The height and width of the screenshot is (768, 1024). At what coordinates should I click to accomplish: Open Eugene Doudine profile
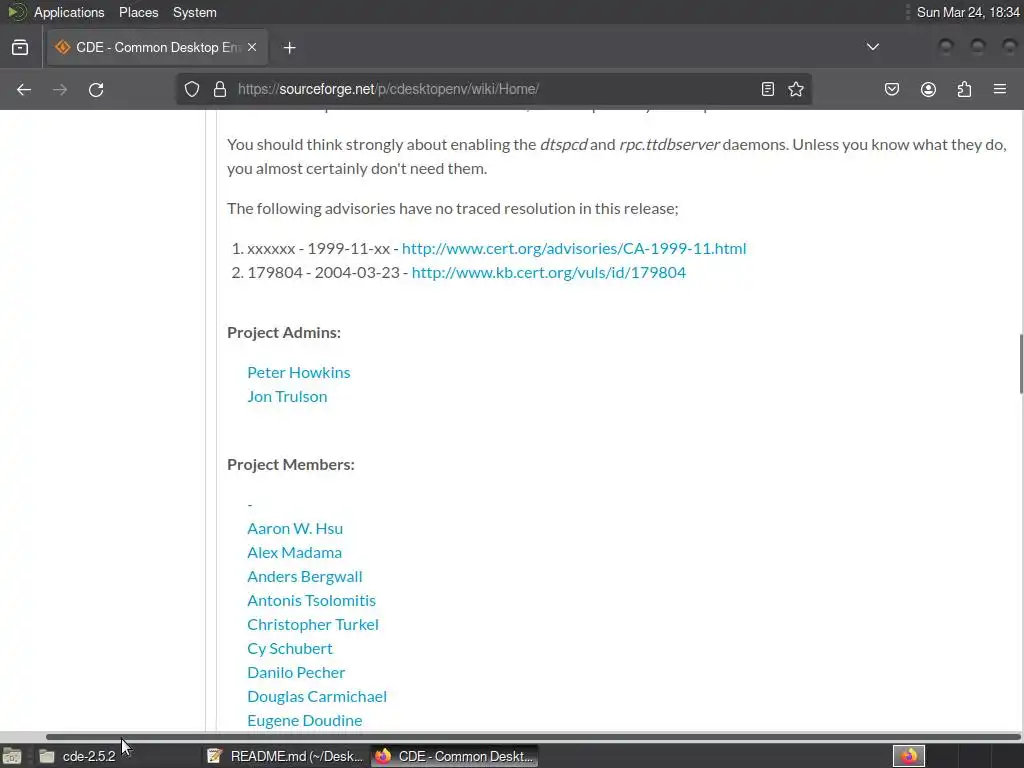point(304,721)
